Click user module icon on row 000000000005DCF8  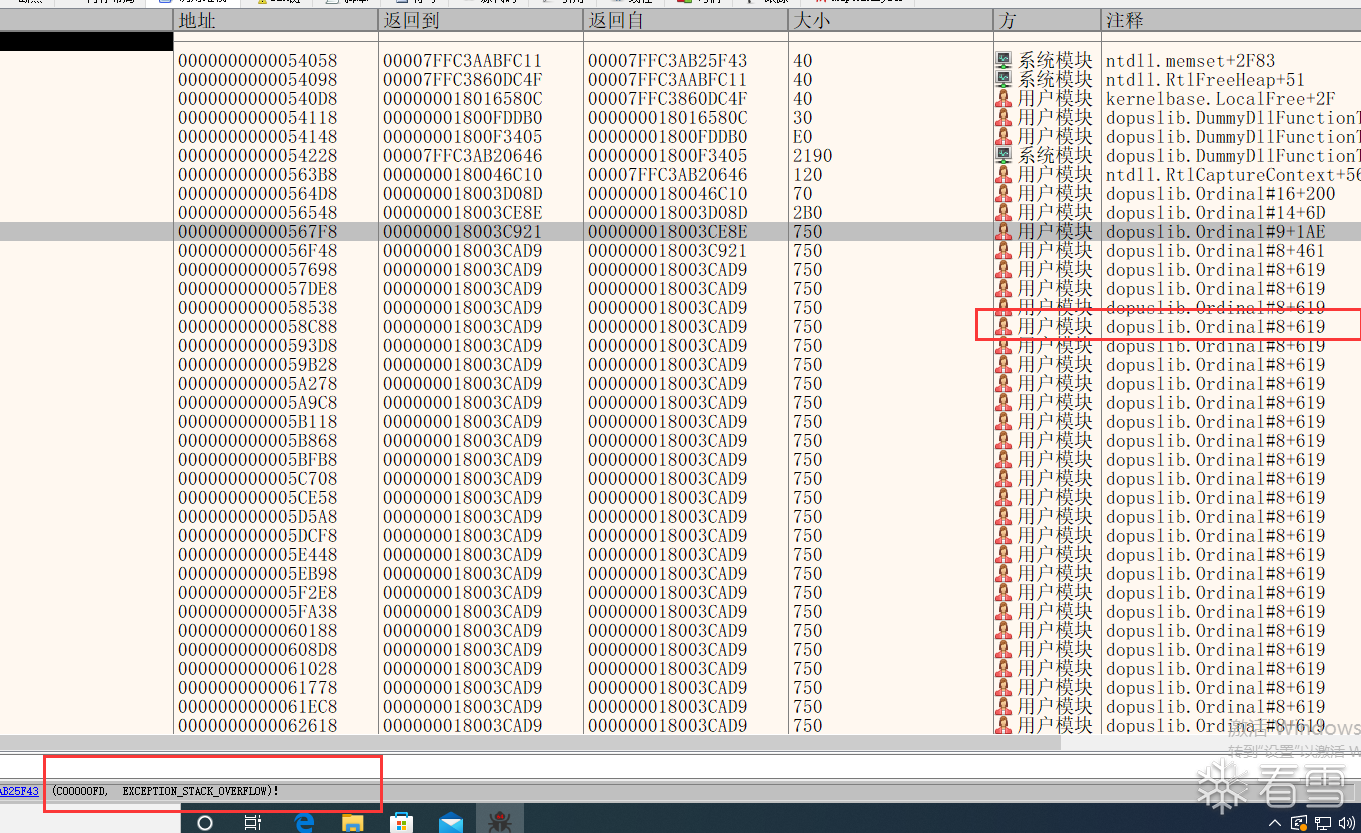click(1004, 536)
